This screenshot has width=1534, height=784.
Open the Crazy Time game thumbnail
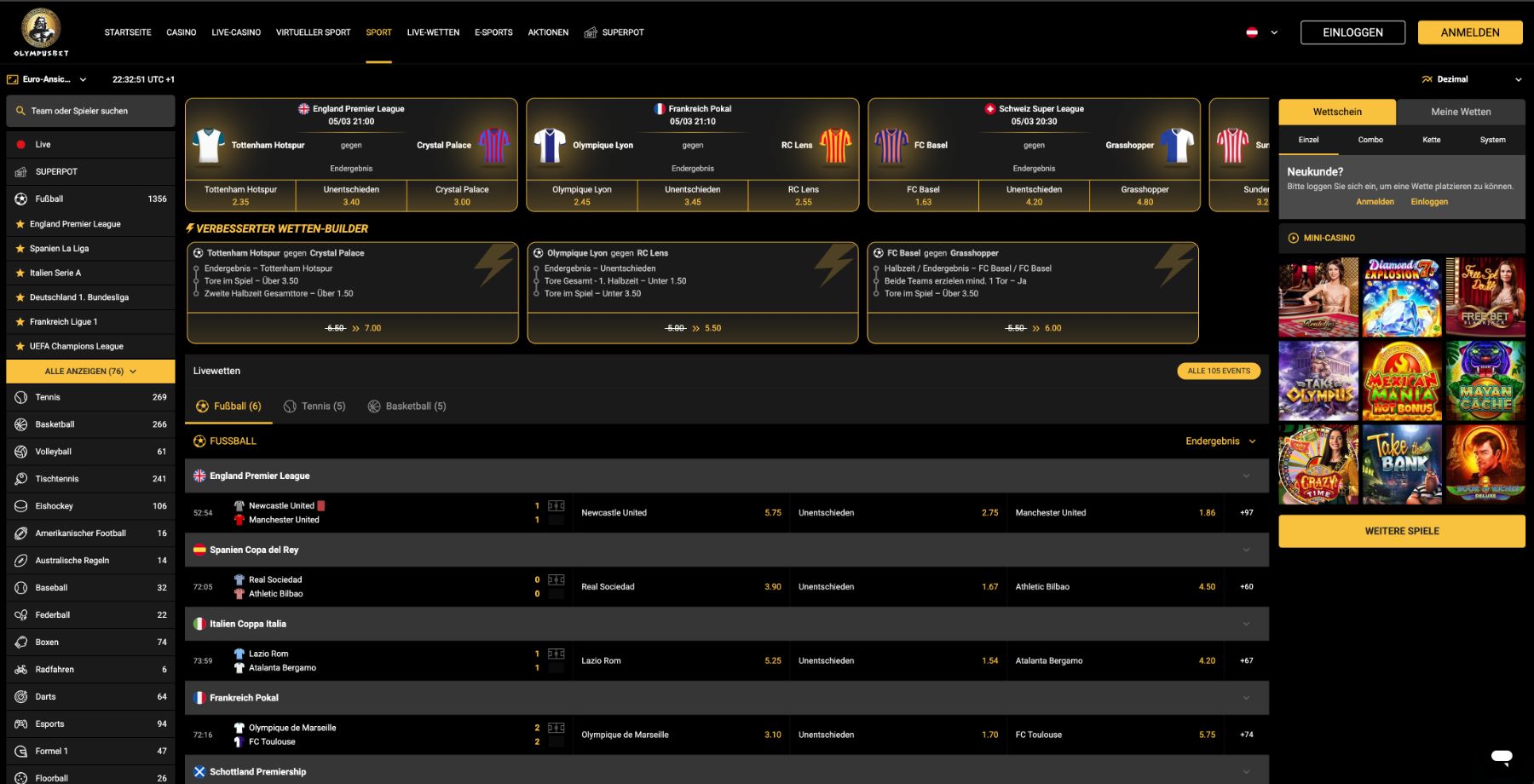click(x=1318, y=464)
